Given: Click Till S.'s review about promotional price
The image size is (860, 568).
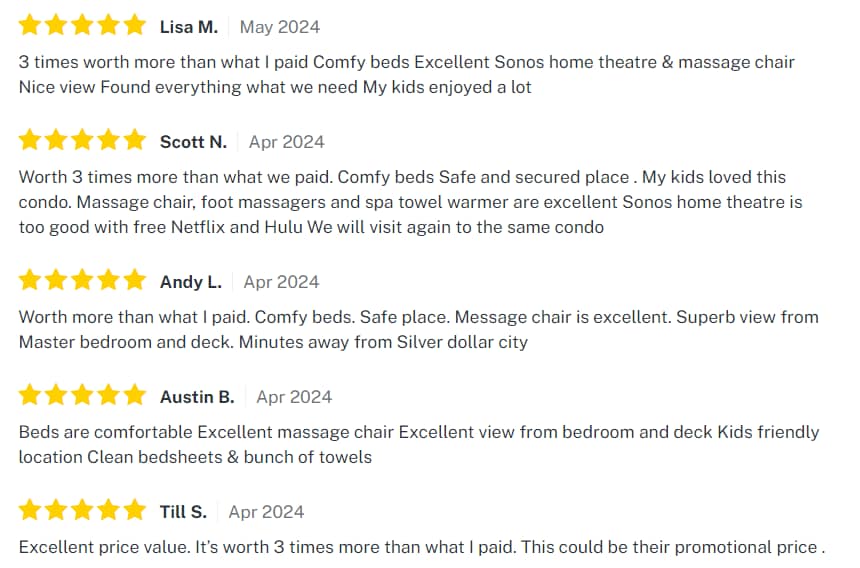Looking at the screenshot, I should point(422,547).
